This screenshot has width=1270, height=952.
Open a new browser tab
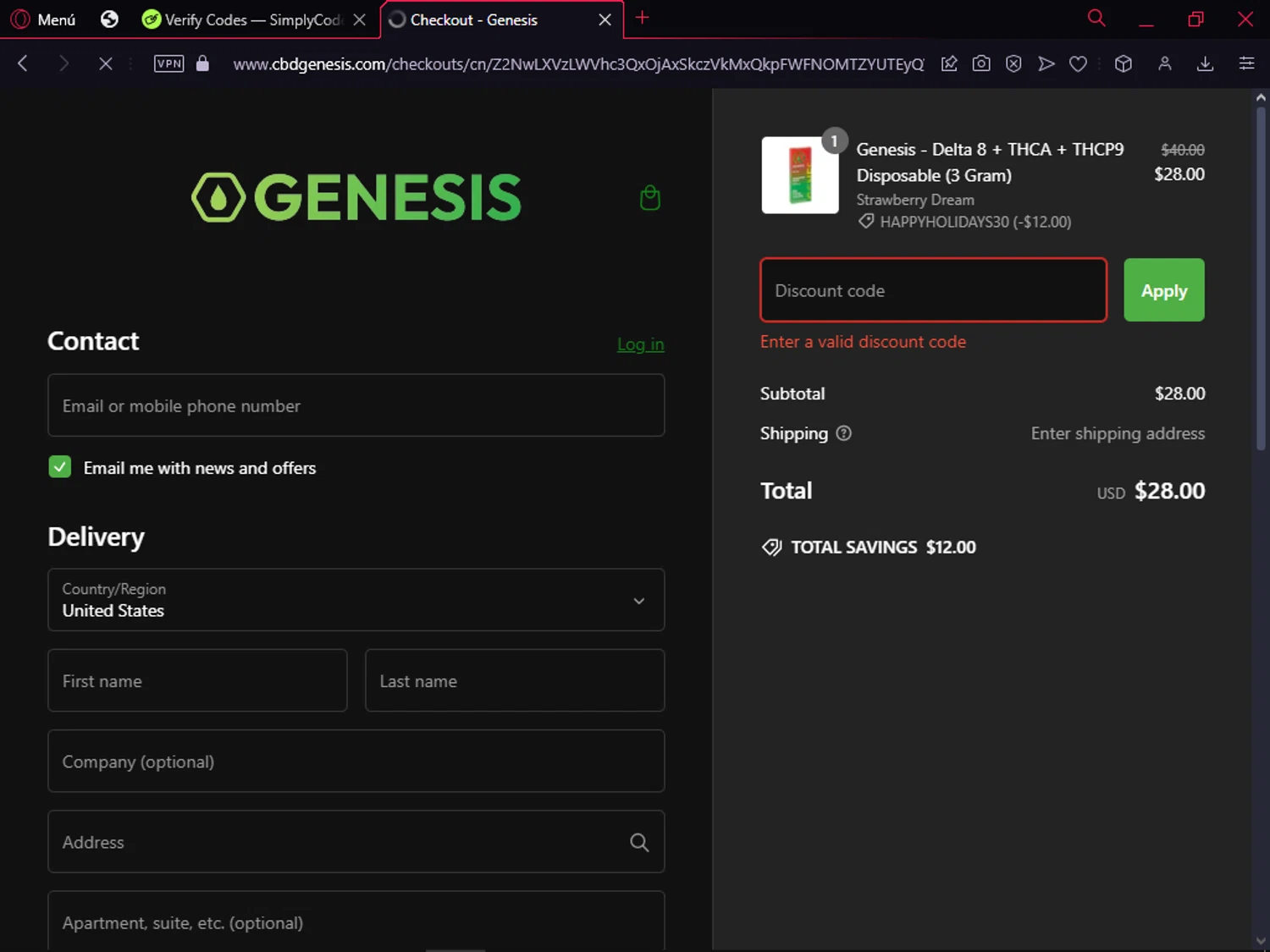tap(643, 18)
